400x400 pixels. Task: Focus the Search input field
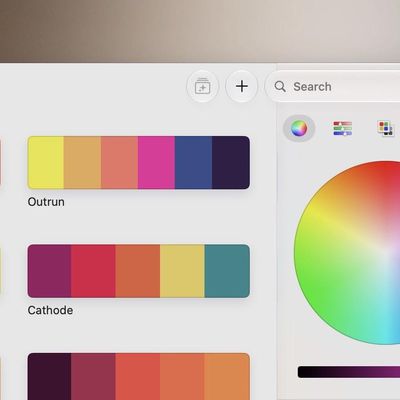333,87
